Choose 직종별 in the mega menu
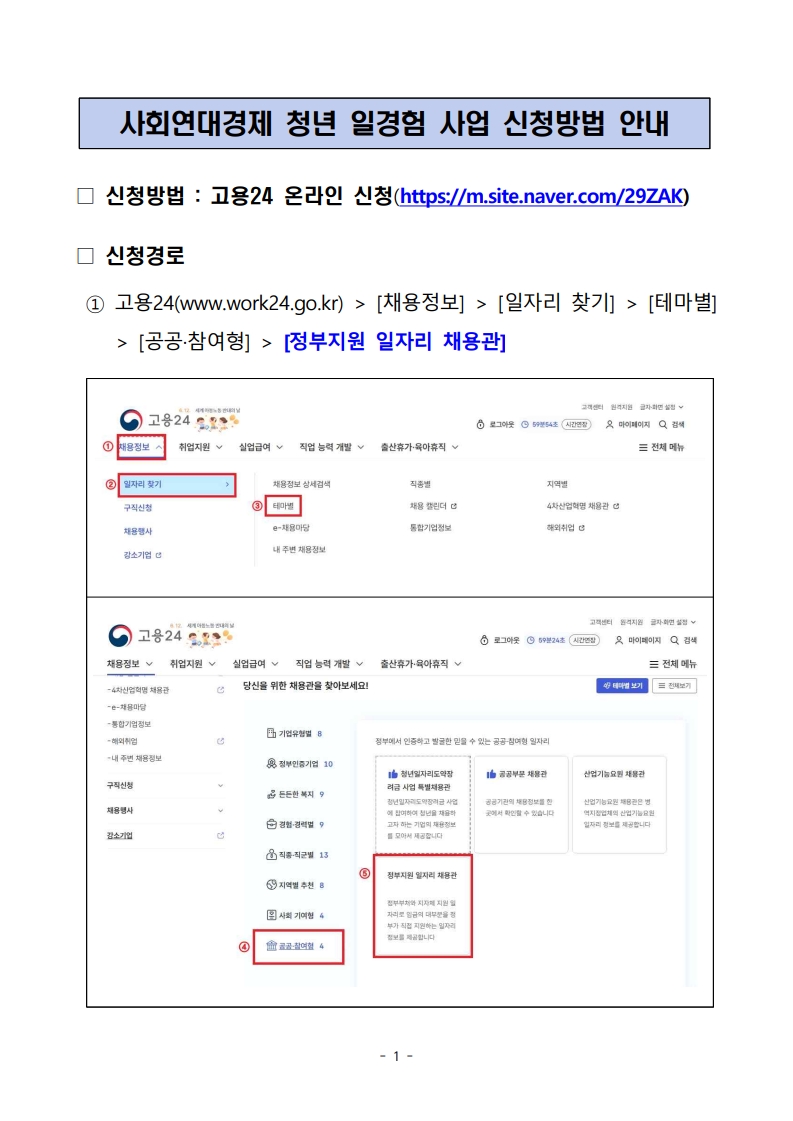Screen dimensions: 793x1121 [420, 485]
